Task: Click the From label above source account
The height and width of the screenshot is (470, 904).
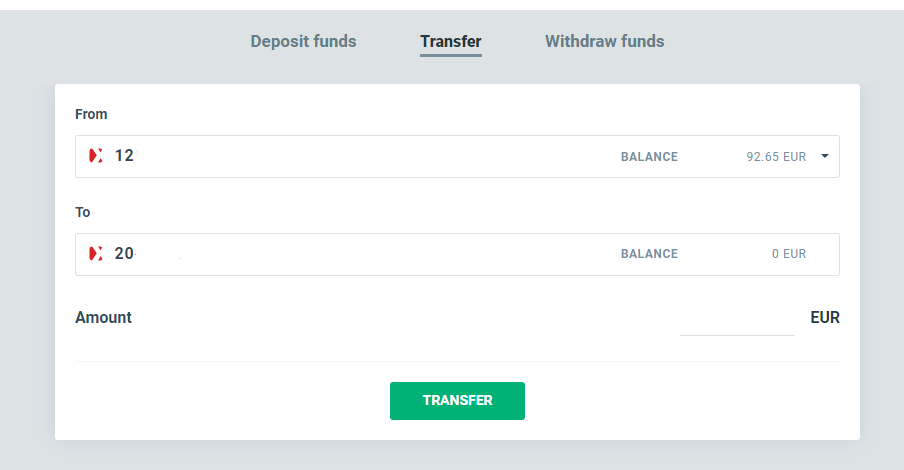Action: 91,114
